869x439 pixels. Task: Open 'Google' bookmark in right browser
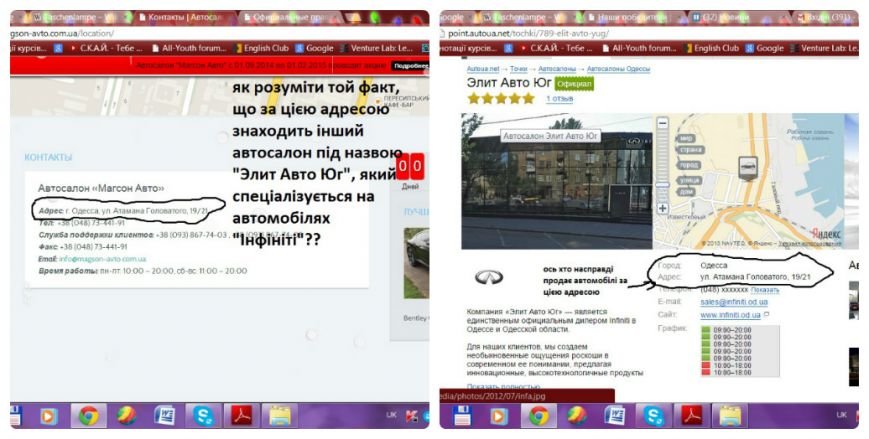[x=764, y=48]
